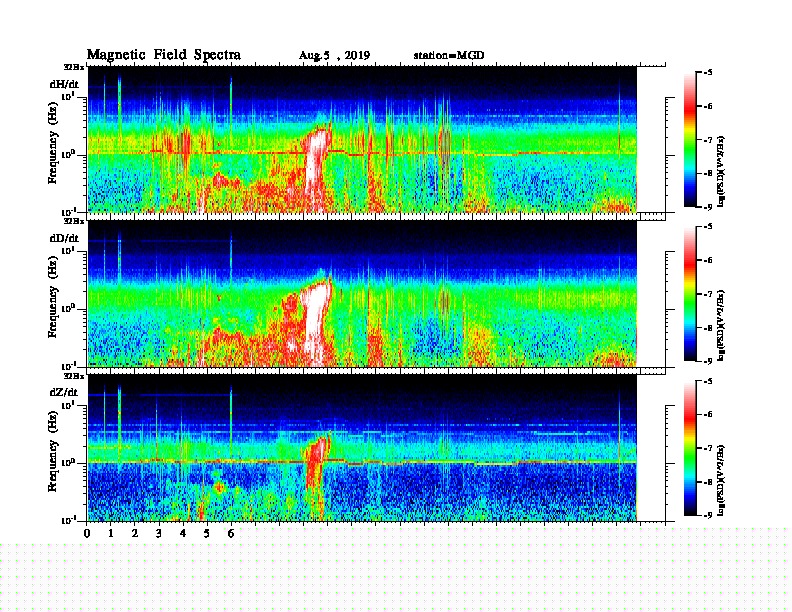
Task: Click the dZ/dt spectrogram plot
Action: point(362,448)
